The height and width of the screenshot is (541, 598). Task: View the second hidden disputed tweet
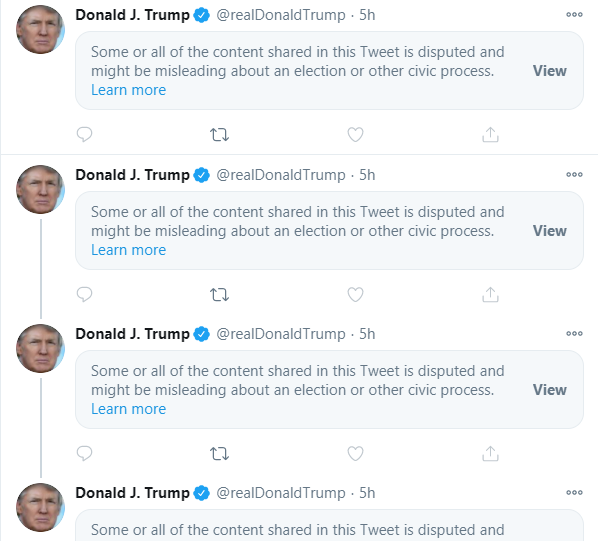click(x=550, y=231)
